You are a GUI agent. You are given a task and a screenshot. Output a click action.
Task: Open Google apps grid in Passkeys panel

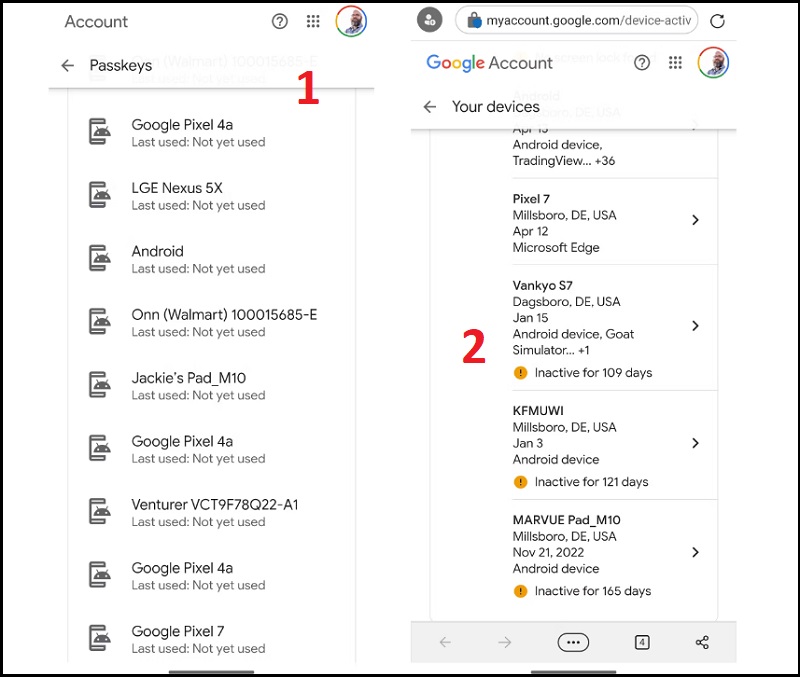(x=313, y=21)
